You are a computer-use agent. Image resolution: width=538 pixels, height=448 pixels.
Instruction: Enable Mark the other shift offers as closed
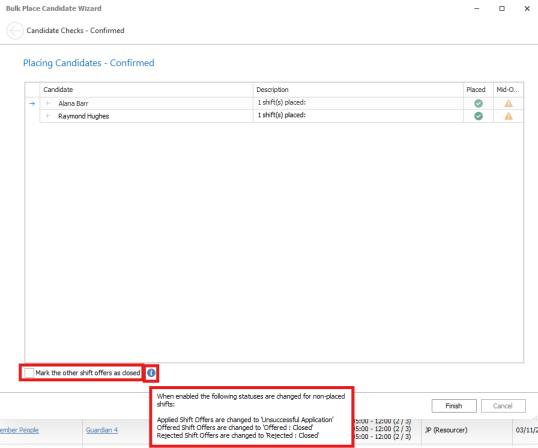29,373
